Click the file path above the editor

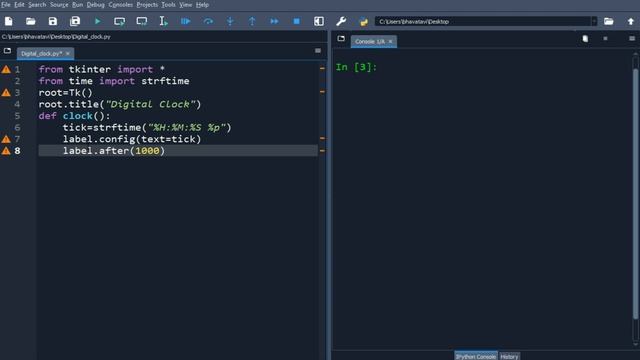(56, 37)
